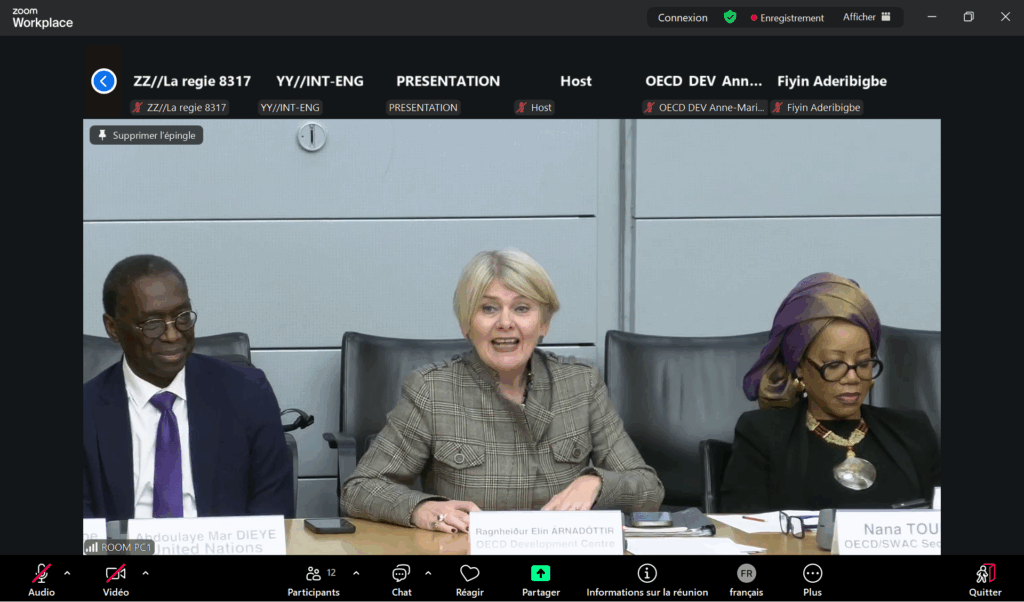Viewport: 1024px width, 602px height.
Task: Expand the Participants options chevron
Action: point(356,573)
